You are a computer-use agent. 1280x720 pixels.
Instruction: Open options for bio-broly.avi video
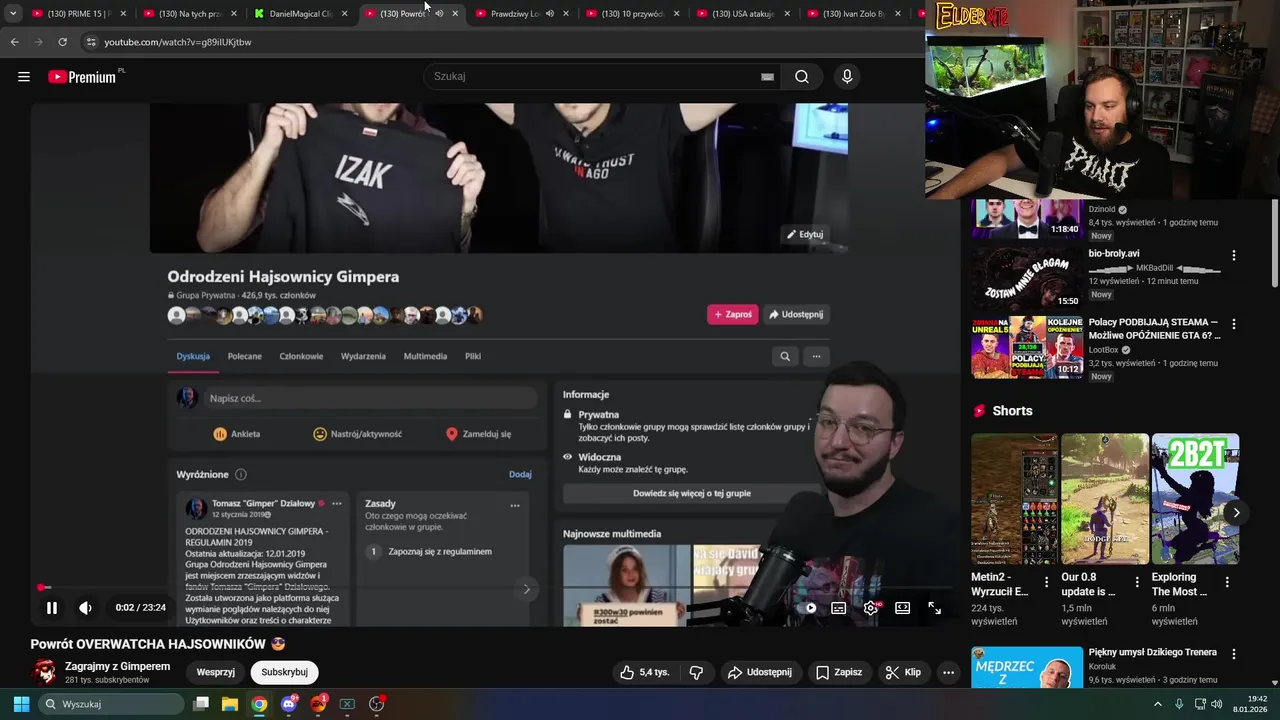[1234, 256]
